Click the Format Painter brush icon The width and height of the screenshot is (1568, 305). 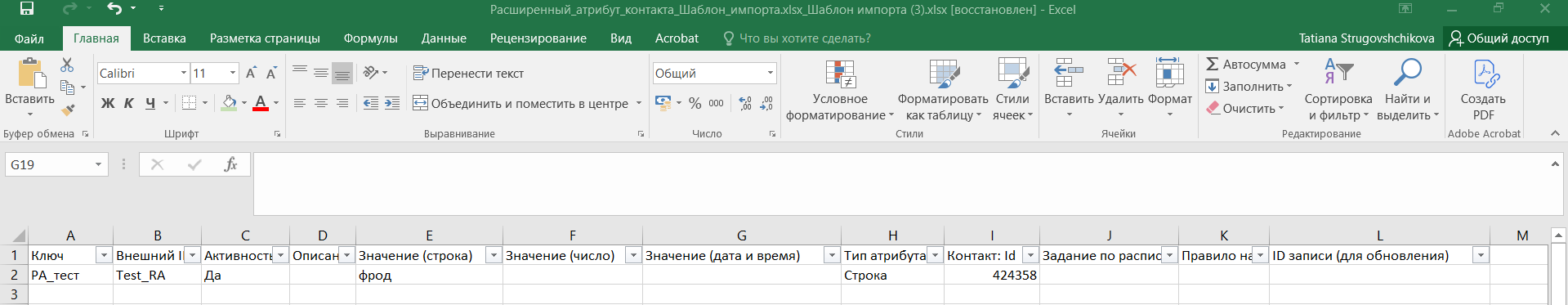[x=68, y=109]
